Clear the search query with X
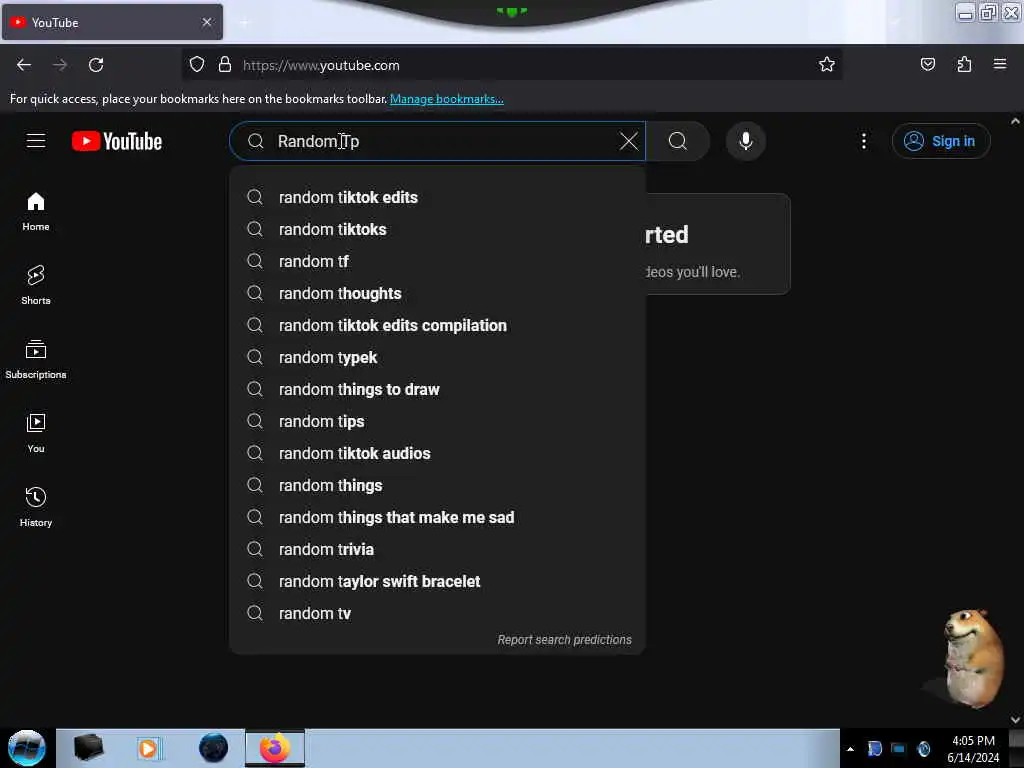The height and width of the screenshot is (768, 1024). tap(628, 141)
